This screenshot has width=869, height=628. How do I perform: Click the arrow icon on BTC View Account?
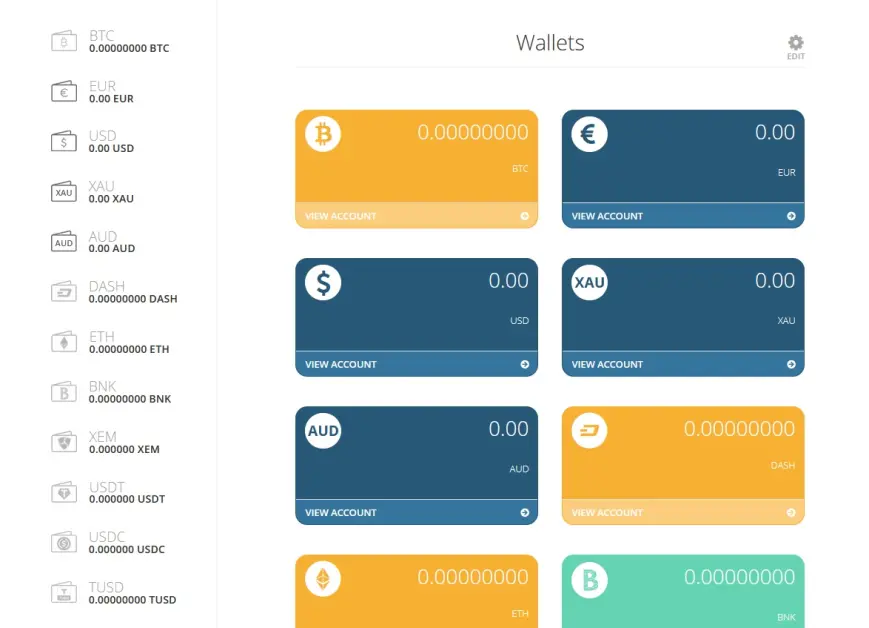tap(525, 216)
